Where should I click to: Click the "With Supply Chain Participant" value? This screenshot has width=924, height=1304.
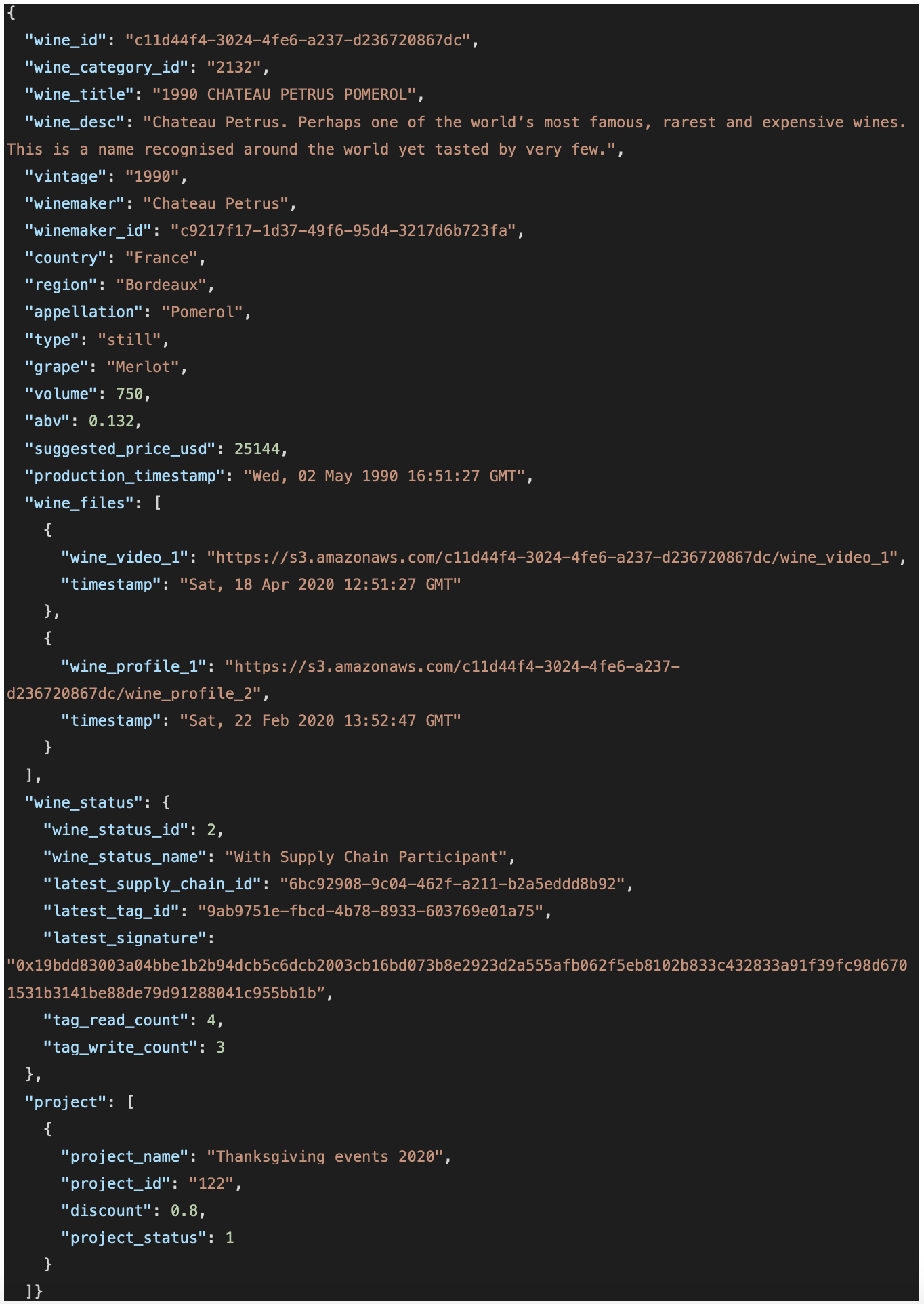click(366, 857)
